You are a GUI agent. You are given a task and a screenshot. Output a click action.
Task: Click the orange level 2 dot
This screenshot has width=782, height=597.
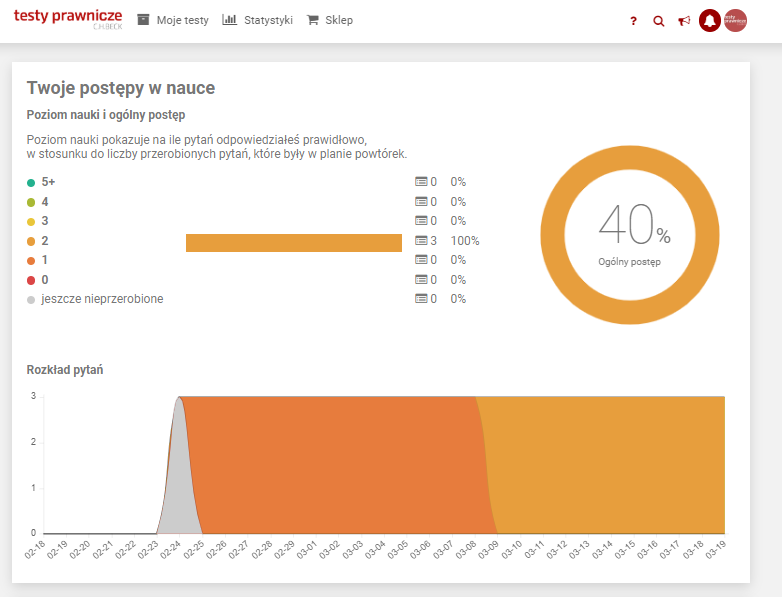point(31,241)
